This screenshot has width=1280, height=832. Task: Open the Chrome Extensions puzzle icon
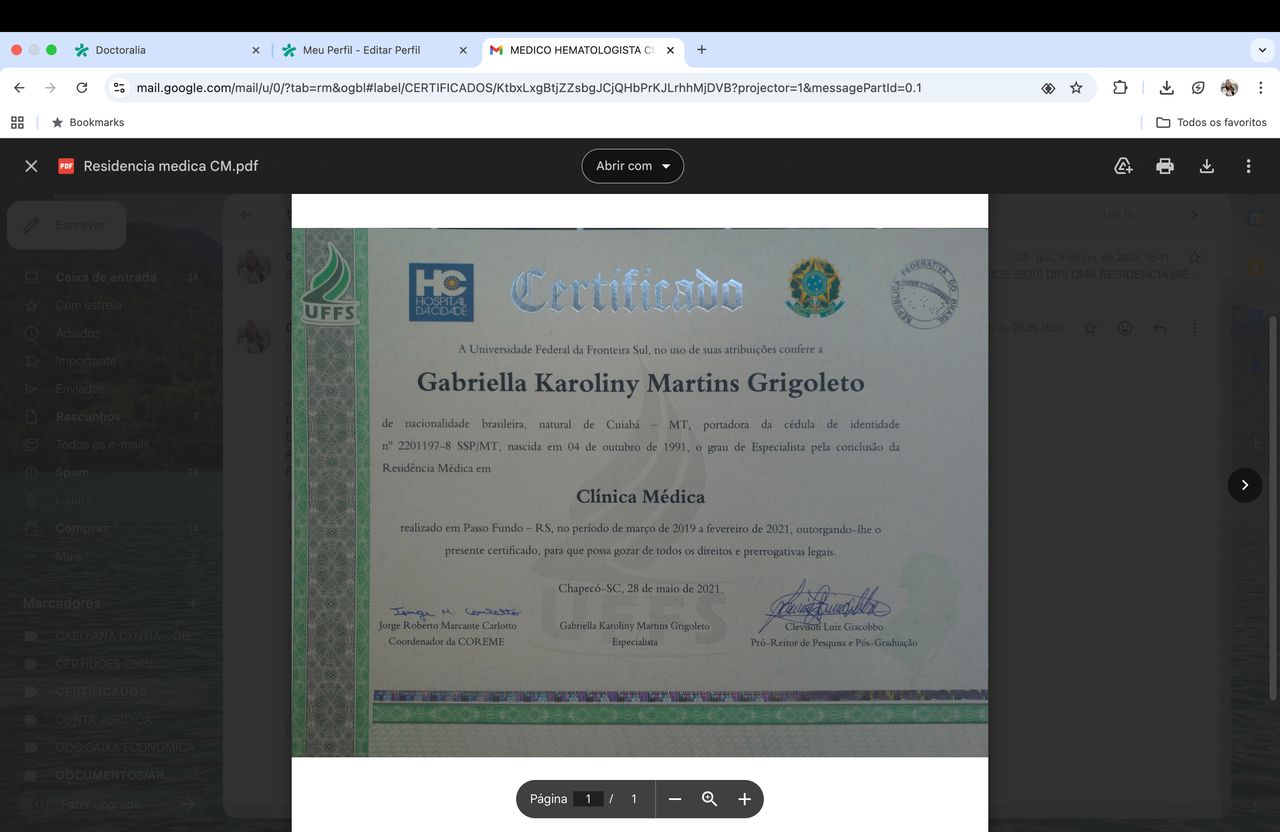click(x=1120, y=88)
